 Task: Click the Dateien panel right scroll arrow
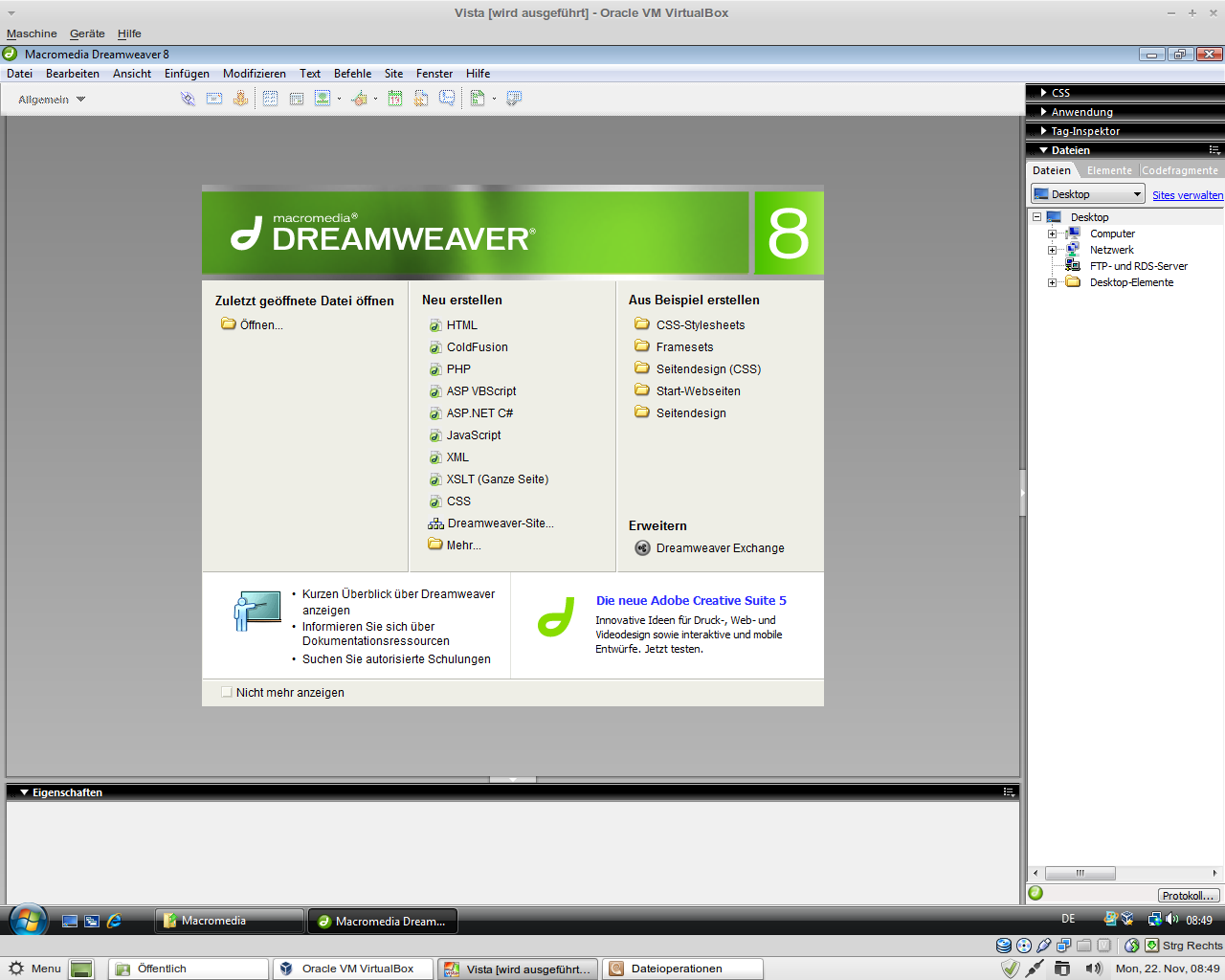pos(1214,873)
